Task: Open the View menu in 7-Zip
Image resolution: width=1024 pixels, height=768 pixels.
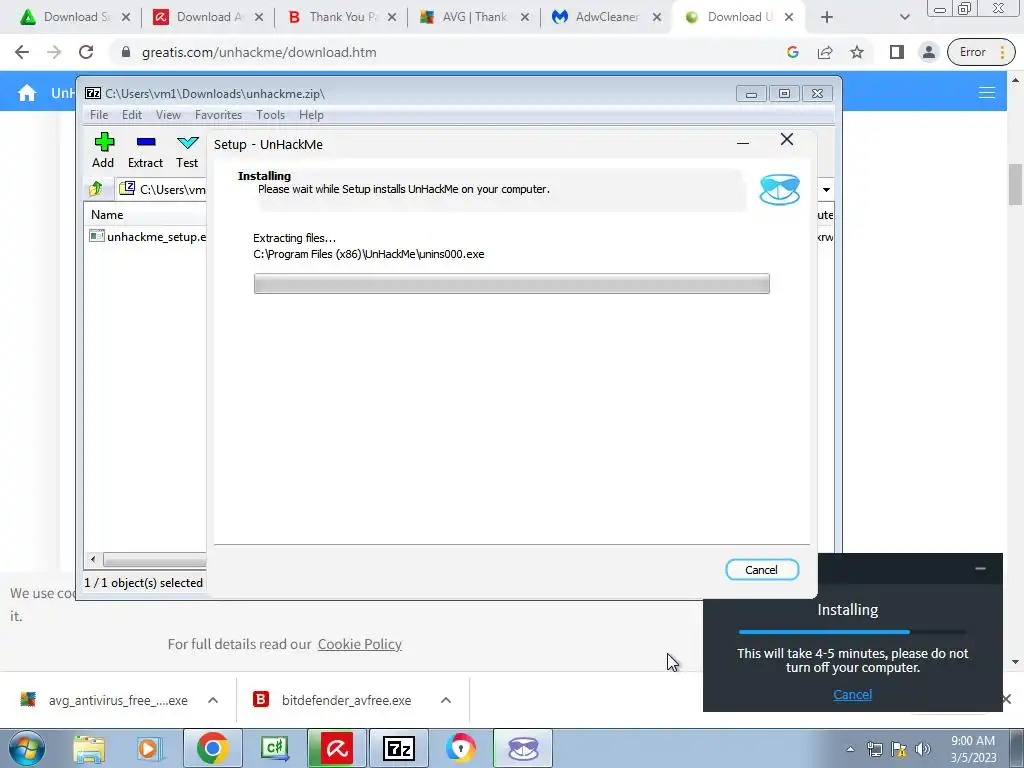Action: tap(168, 115)
